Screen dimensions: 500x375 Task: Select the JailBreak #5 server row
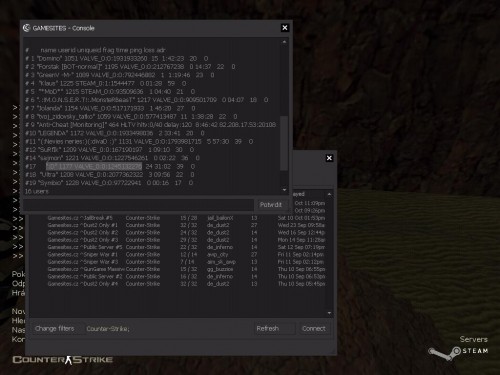pos(186,218)
